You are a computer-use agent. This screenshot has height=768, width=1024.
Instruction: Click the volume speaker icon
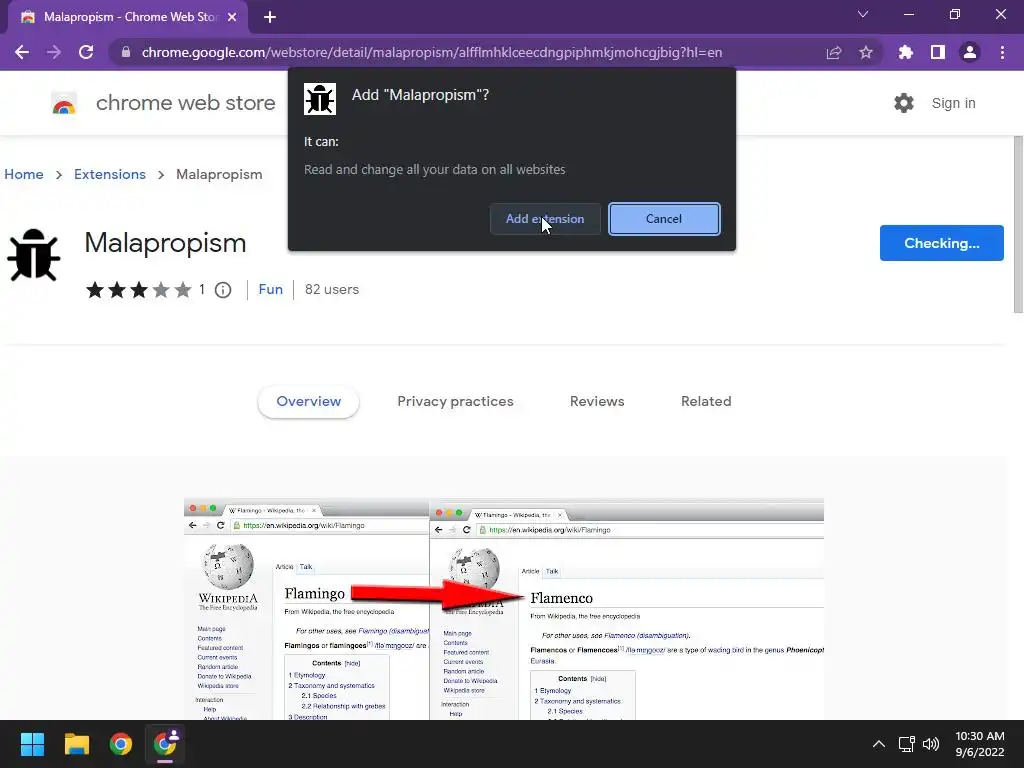coord(931,744)
